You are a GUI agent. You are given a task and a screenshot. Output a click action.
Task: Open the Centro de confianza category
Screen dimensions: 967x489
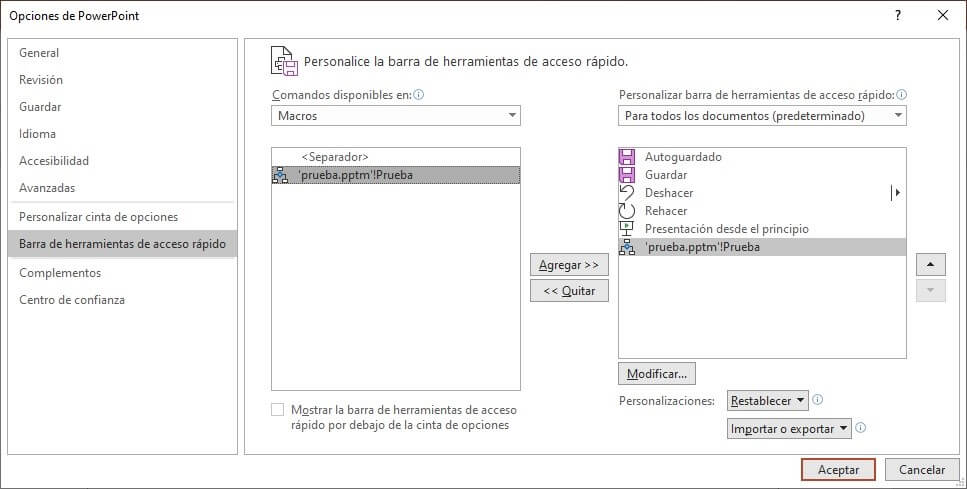(122, 300)
